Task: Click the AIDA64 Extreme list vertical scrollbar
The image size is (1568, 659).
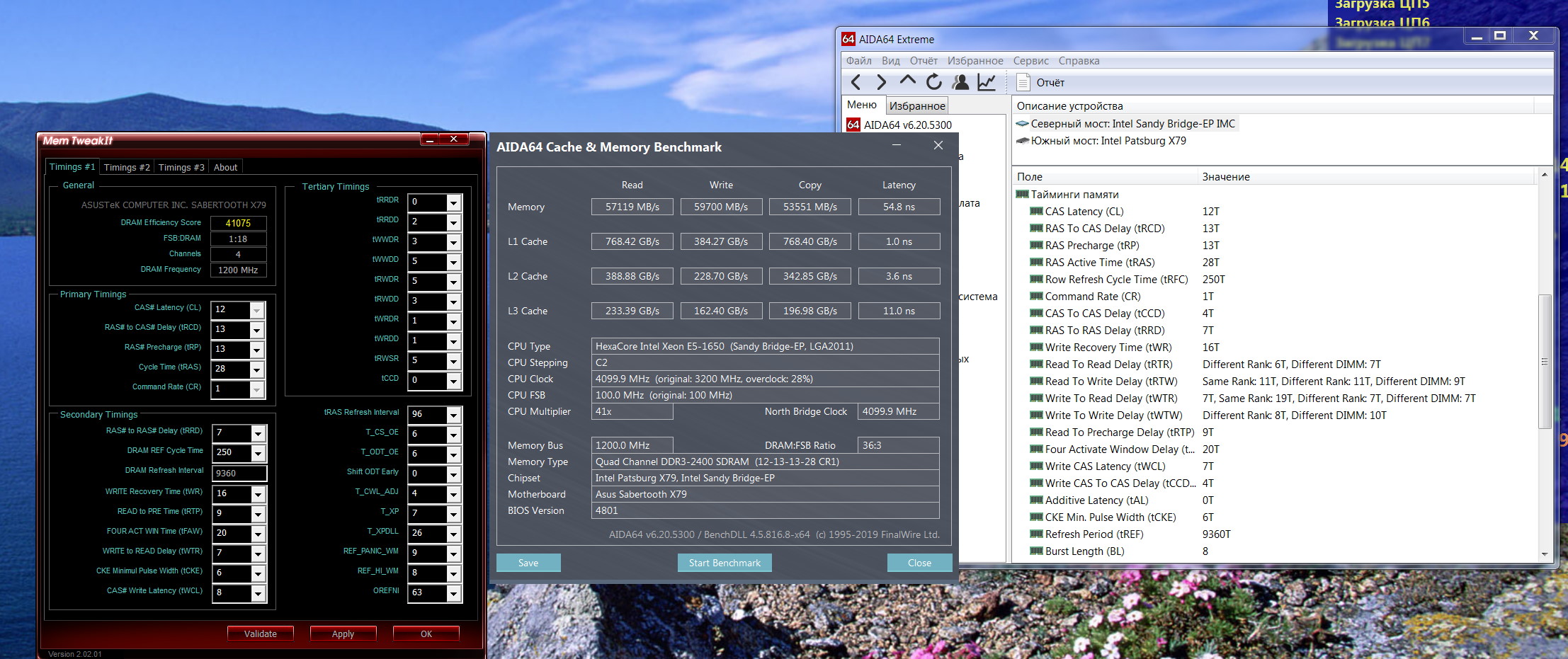Action: 1545,365
